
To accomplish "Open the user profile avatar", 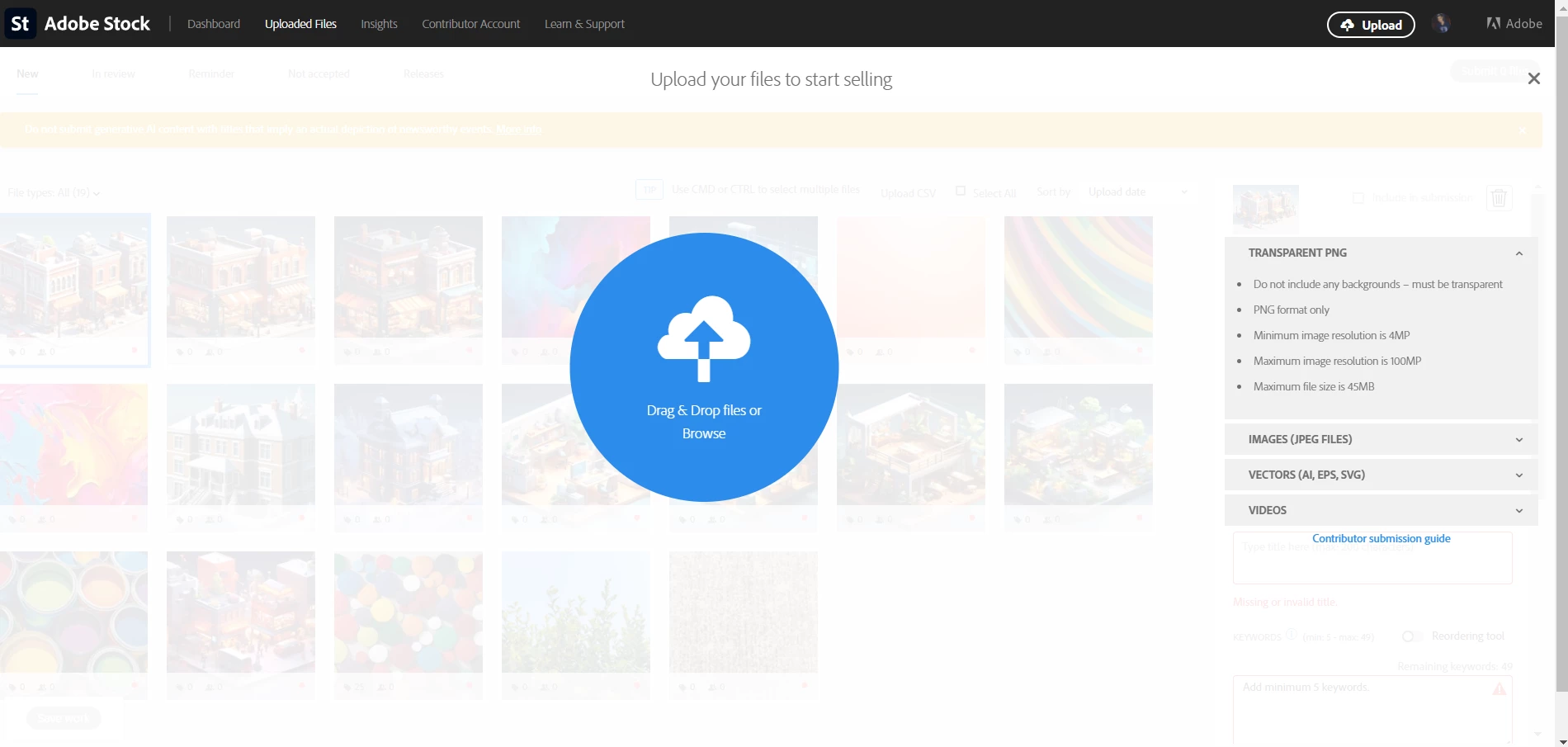I will tap(1442, 23).
